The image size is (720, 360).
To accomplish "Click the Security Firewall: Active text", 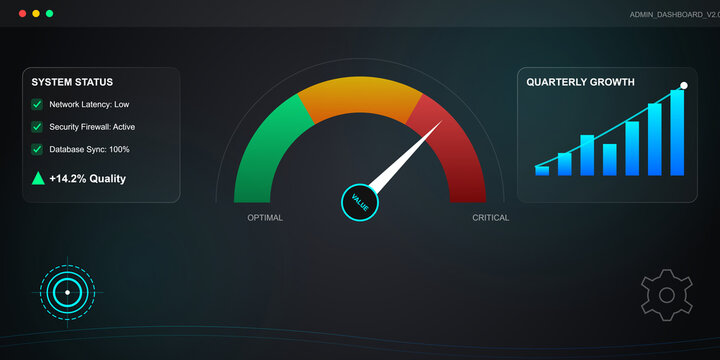I will [92, 127].
